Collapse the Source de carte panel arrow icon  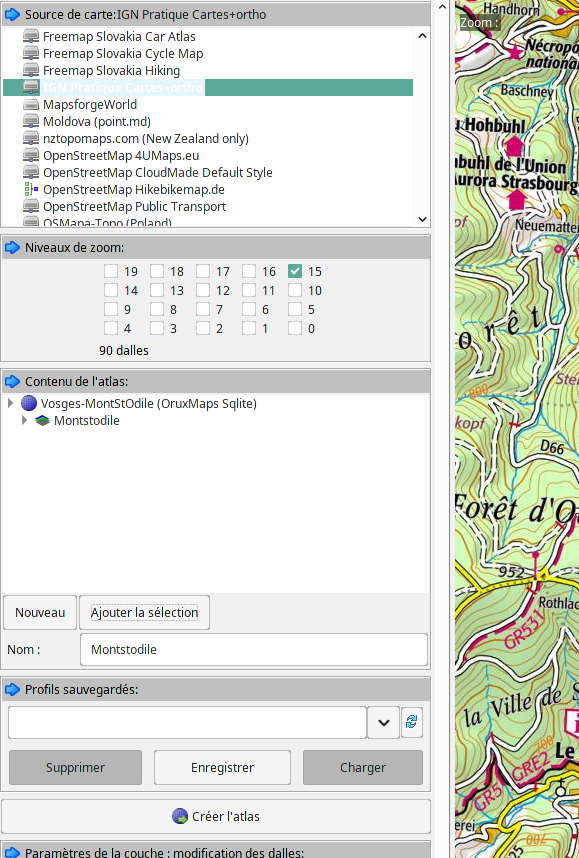[x=12, y=15]
